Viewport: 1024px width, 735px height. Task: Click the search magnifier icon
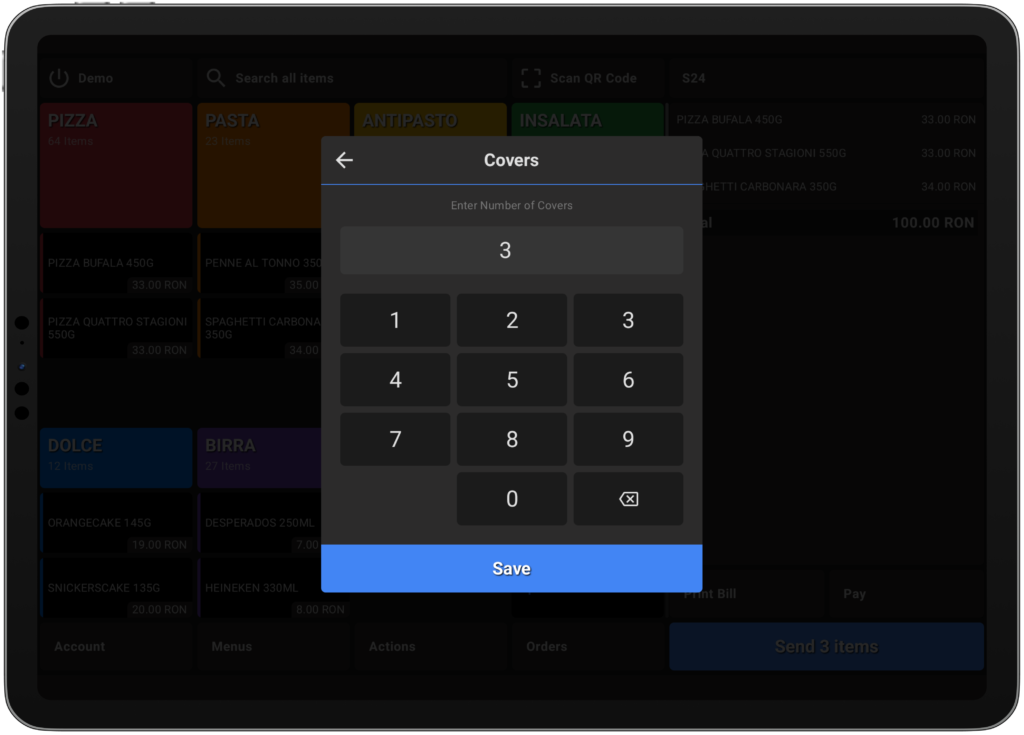pos(216,78)
